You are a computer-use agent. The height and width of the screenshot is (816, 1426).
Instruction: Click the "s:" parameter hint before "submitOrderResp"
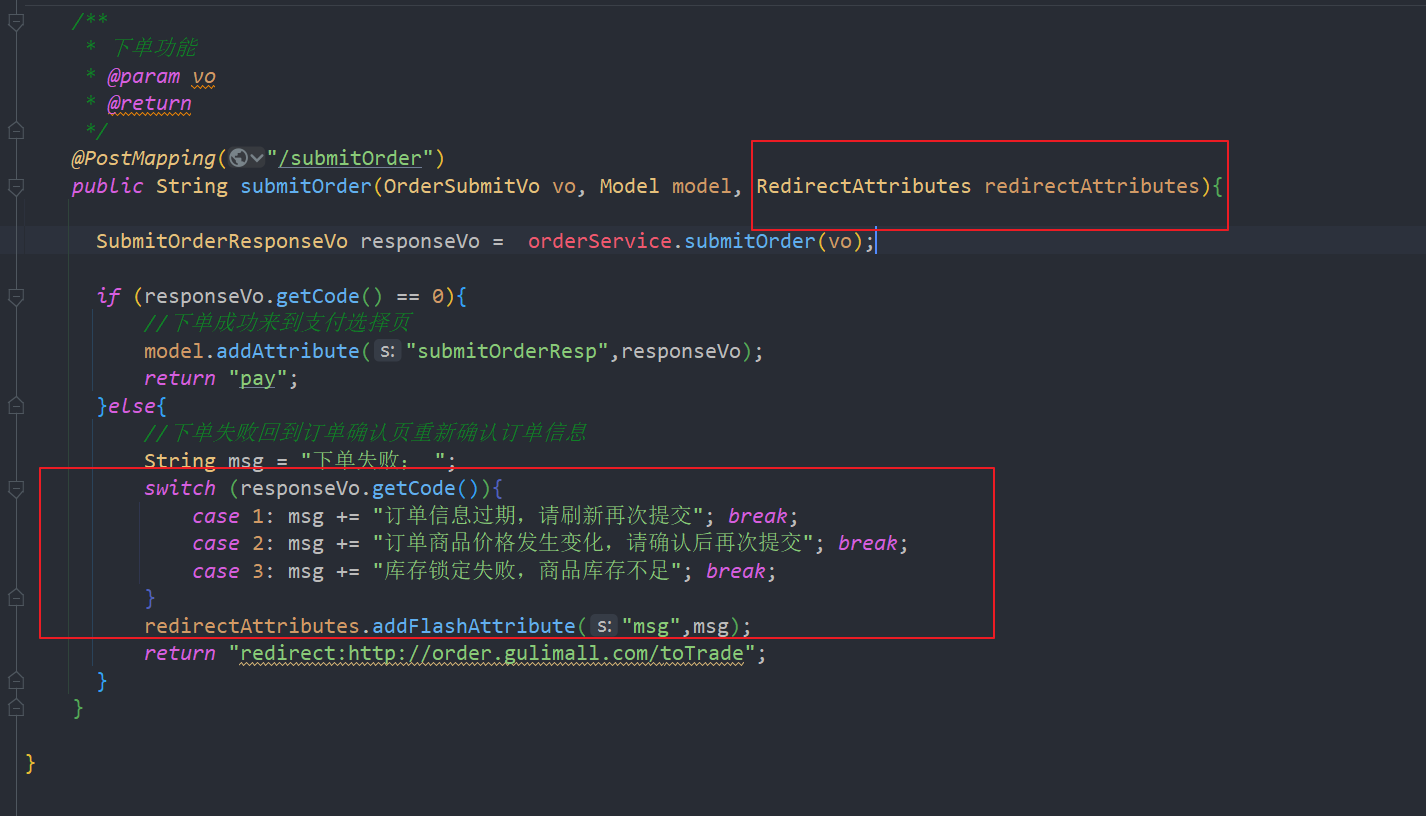(387, 351)
